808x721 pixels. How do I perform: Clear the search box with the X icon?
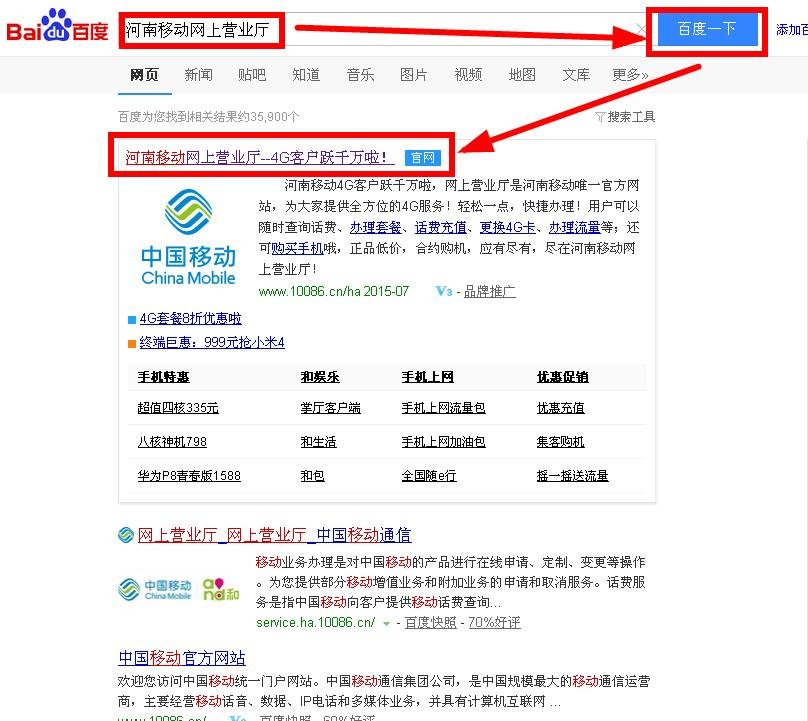click(x=641, y=30)
